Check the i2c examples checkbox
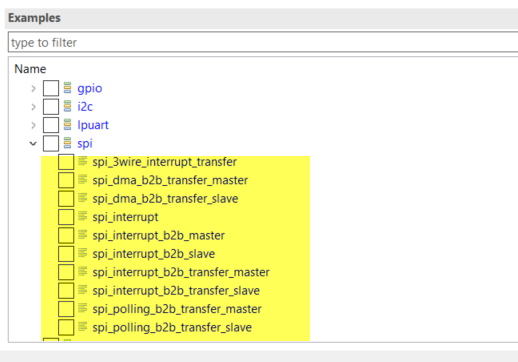518x362 pixels. pos(51,107)
